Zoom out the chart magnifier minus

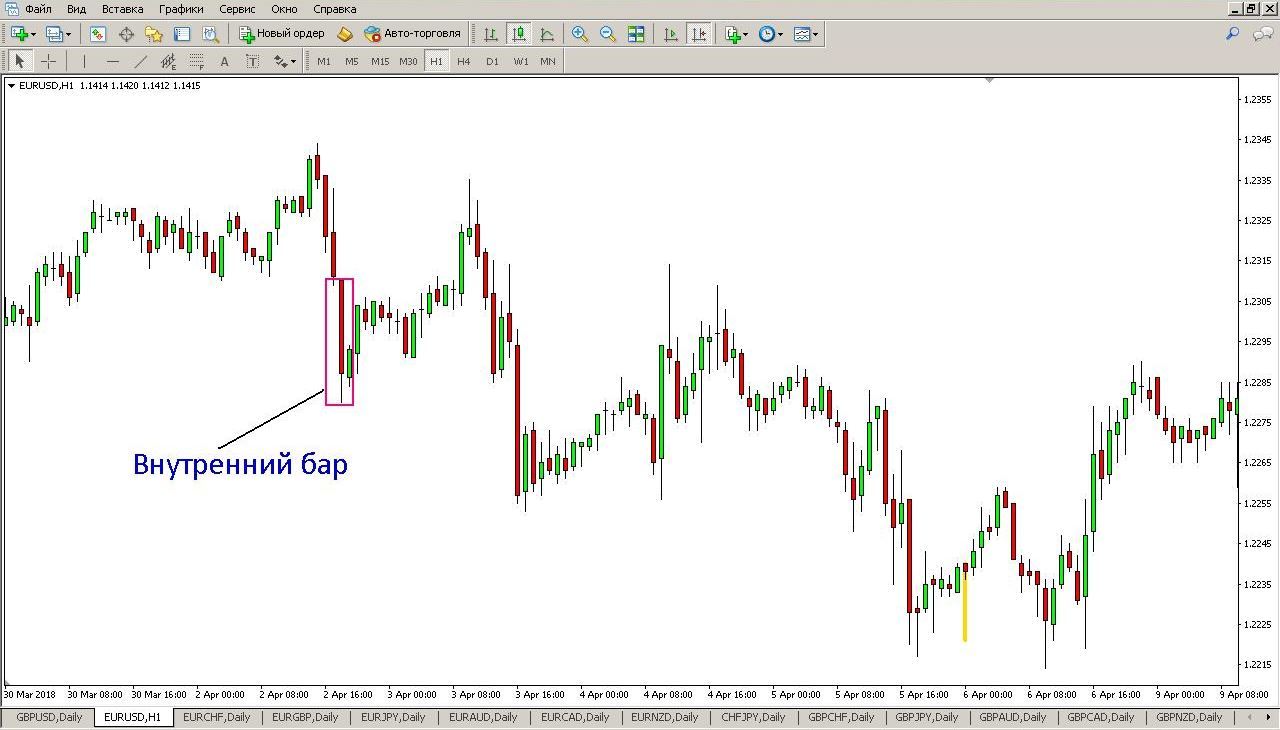coord(607,34)
